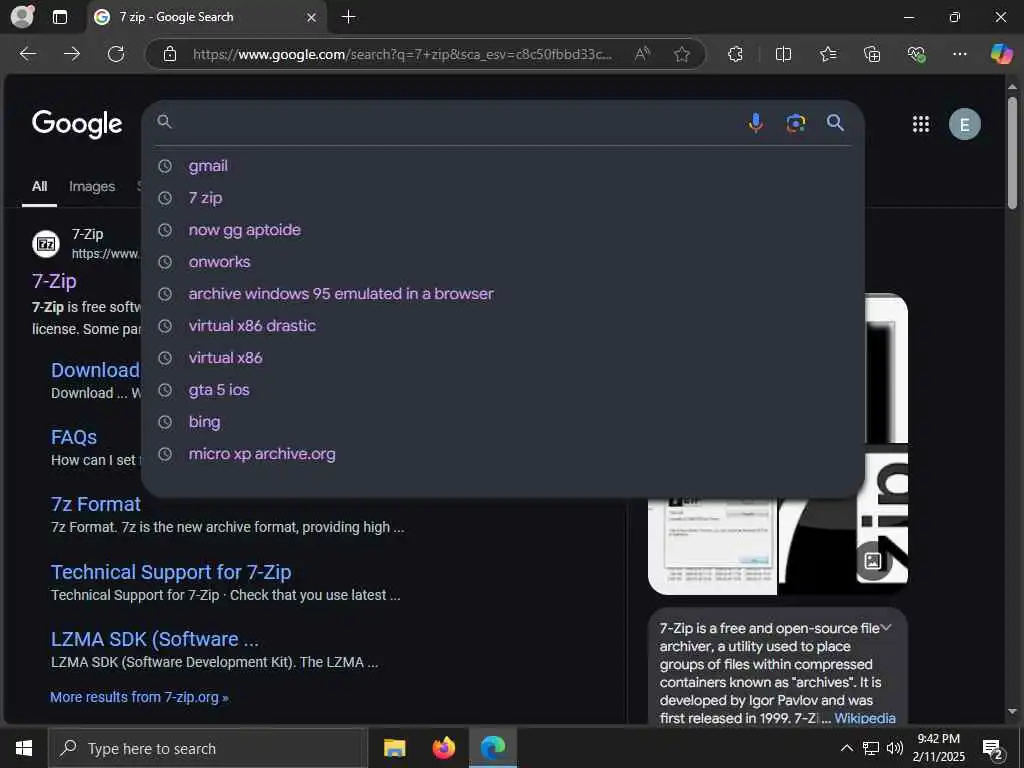Open the Wikipedia link in knowledge panel

pos(865,718)
